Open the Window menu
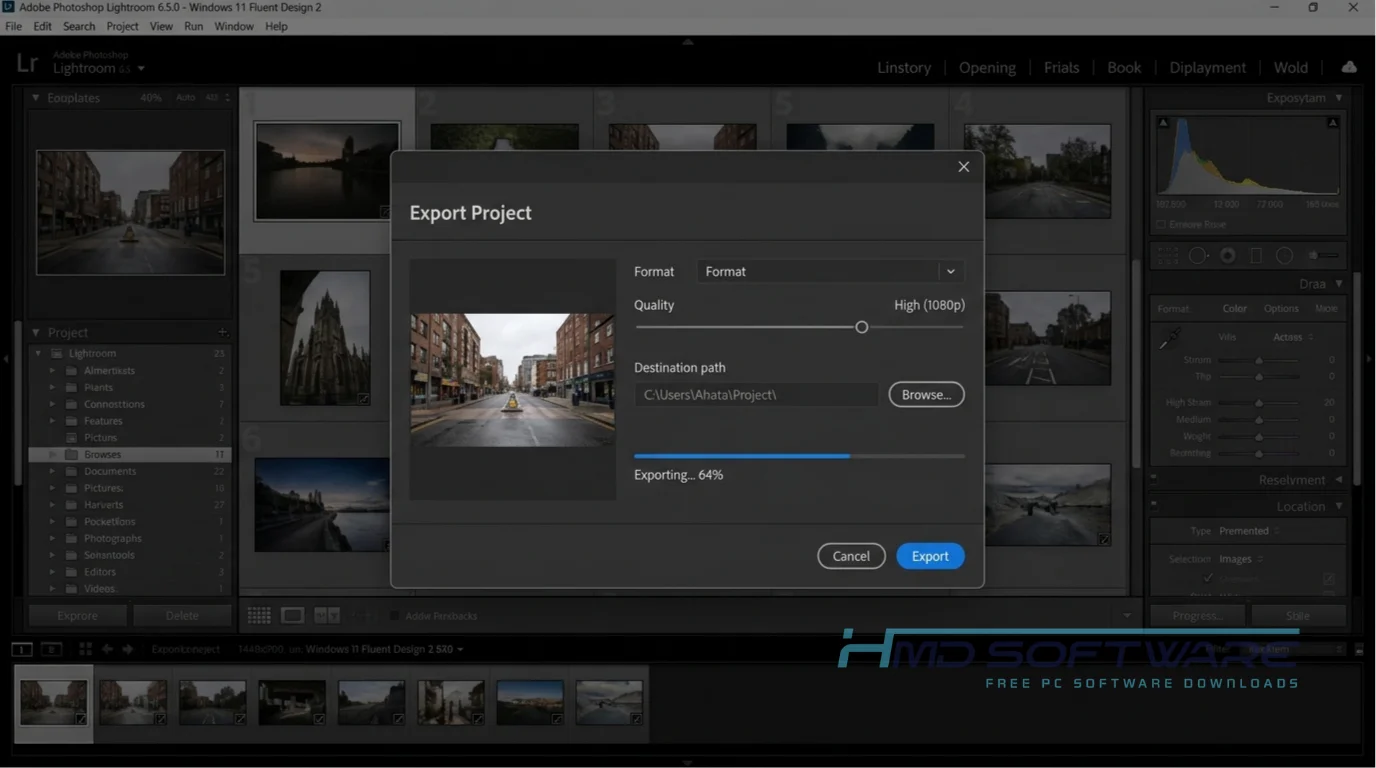This screenshot has width=1376, height=768. tap(234, 26)
